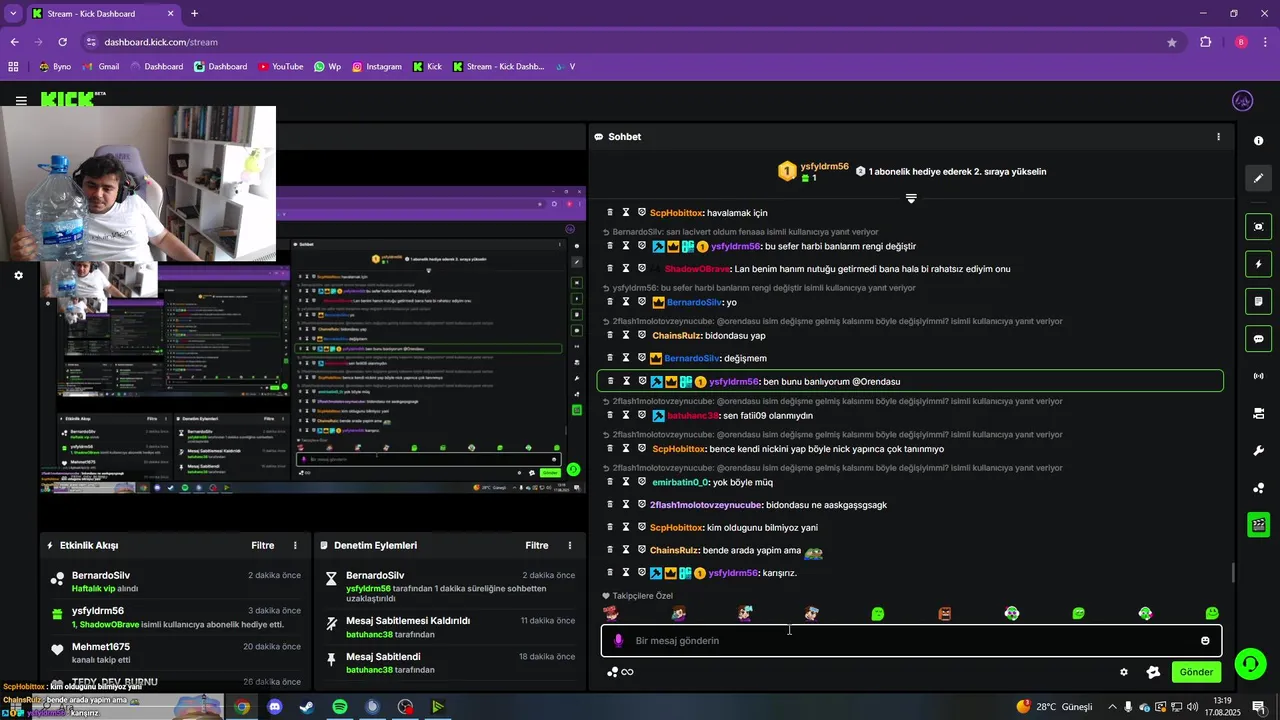Click username 2flash1molotovzeynucube 'bidondasu ne' message
1280x720 pixels.
(x=706, y=505)
